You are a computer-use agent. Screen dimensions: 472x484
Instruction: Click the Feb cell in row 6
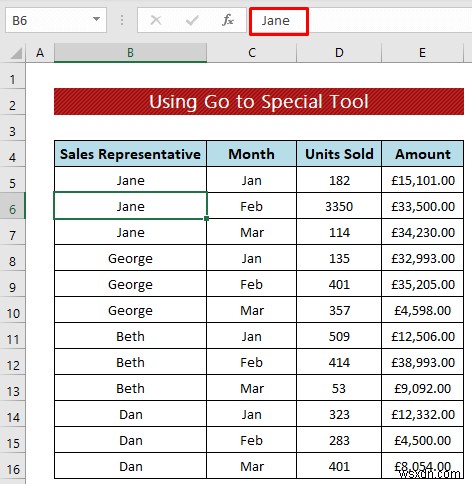tap(252, 206)
